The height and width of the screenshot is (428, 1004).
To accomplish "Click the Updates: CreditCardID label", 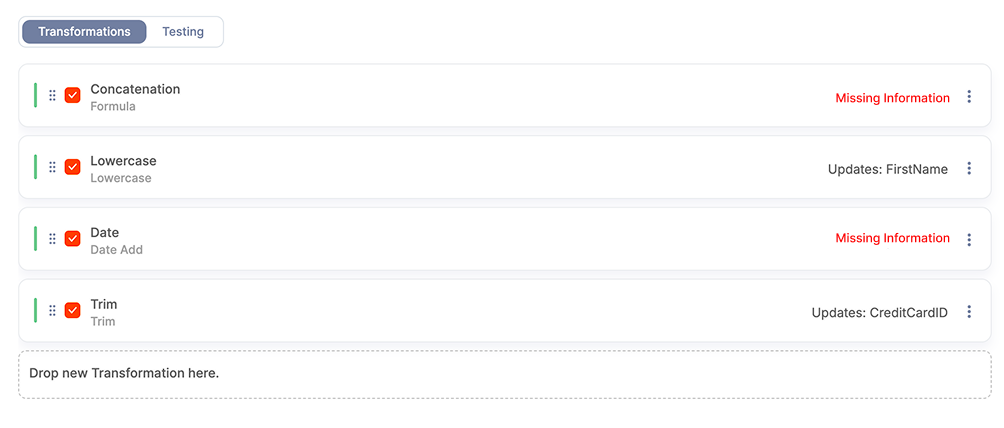I will [x=879, y=313].
